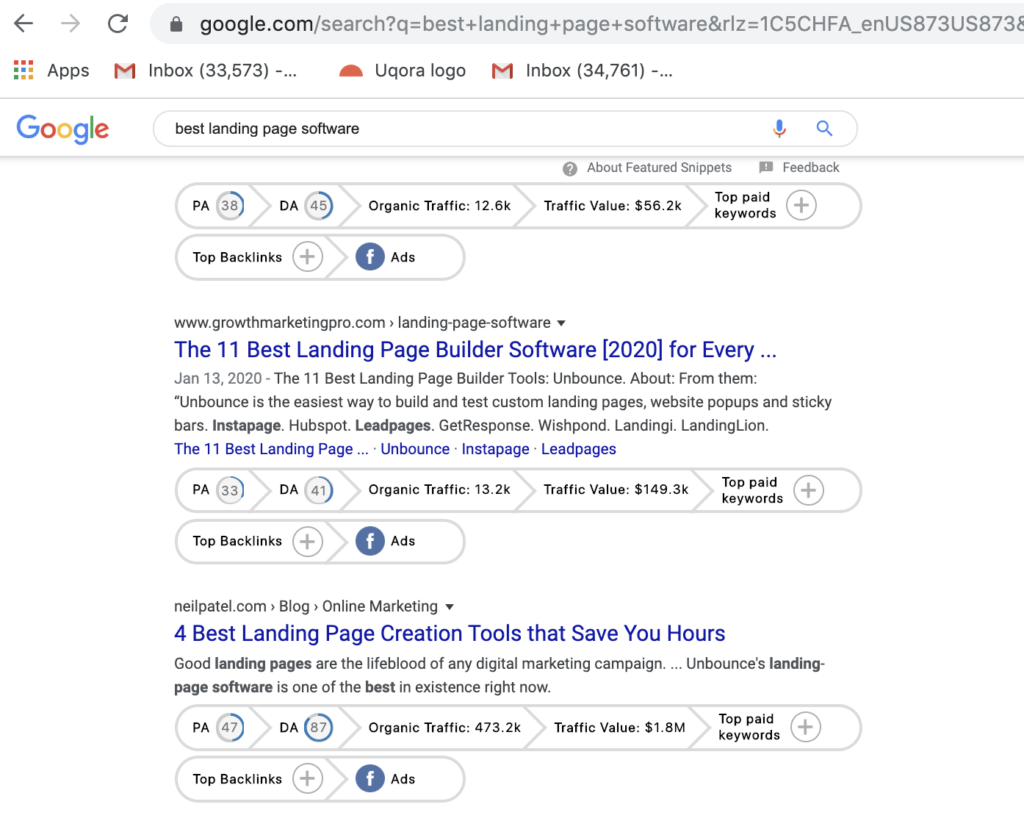1024x832 pixels.
Task: Open dropdown arrow next to neilpatel.com breadcrumb
Action: point(449,607)
